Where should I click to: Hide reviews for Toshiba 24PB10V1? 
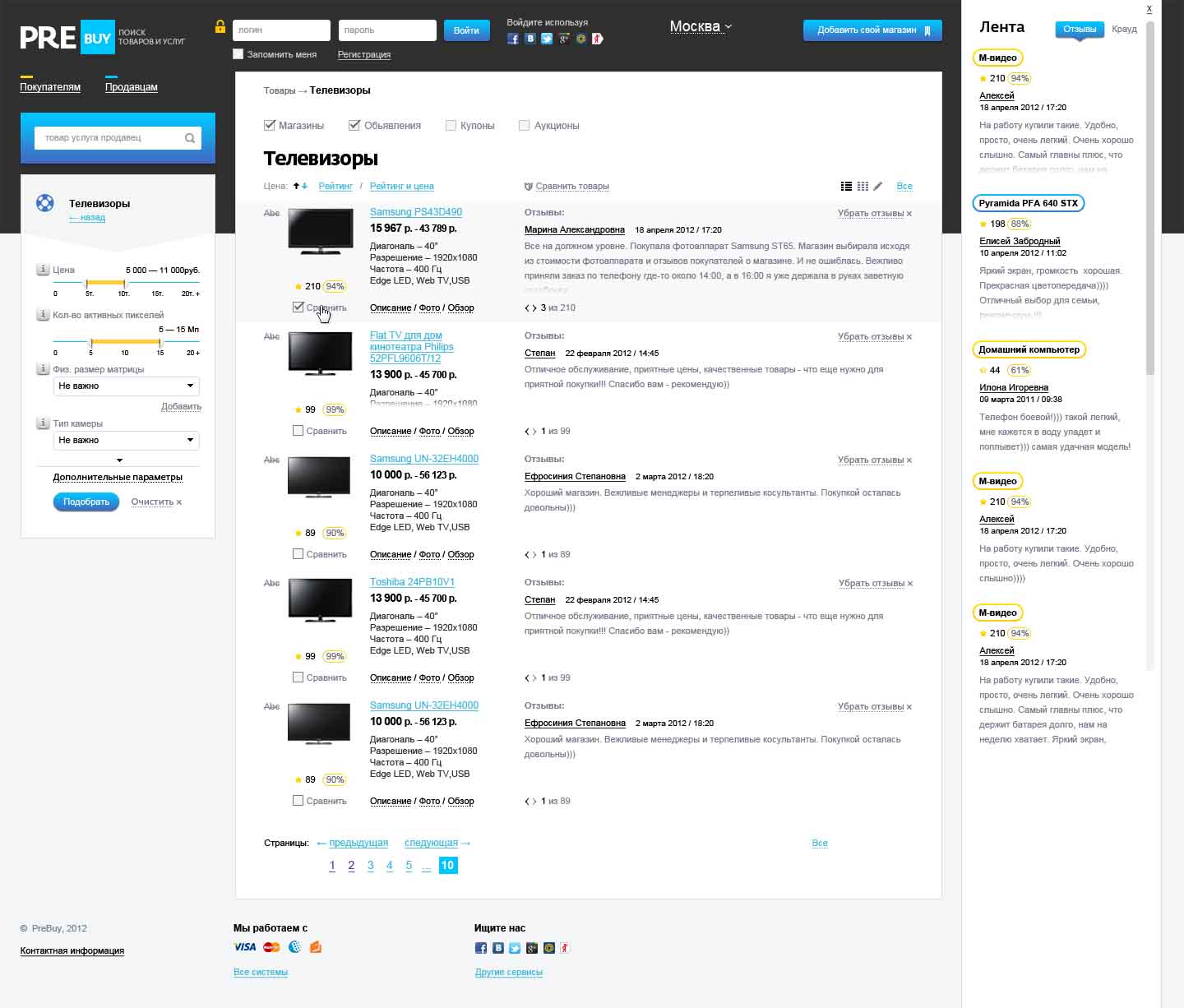875,583
